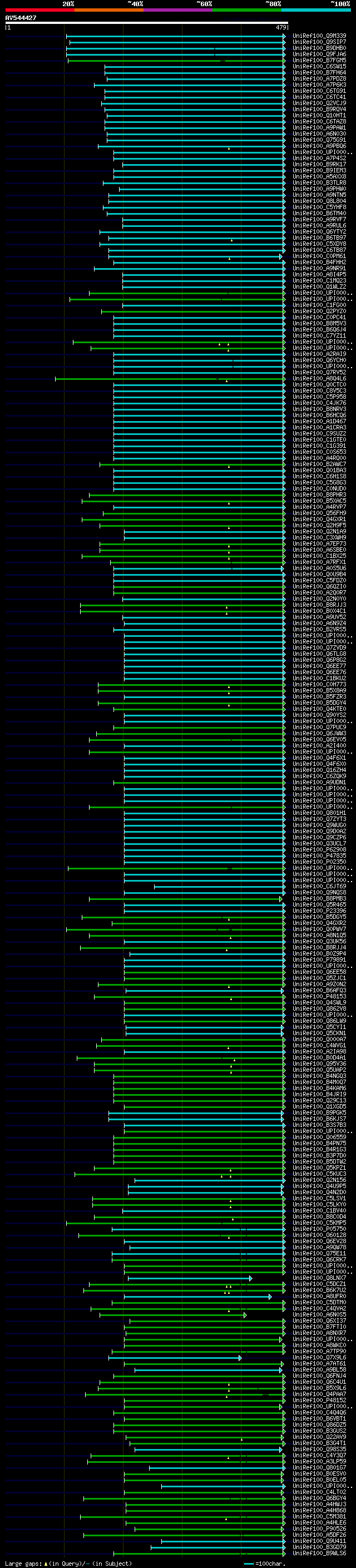Select the green alignment bar for UniRef100_B7FGM5
Viewport: 356px width, 1568px height.
[x=177, y=60]
